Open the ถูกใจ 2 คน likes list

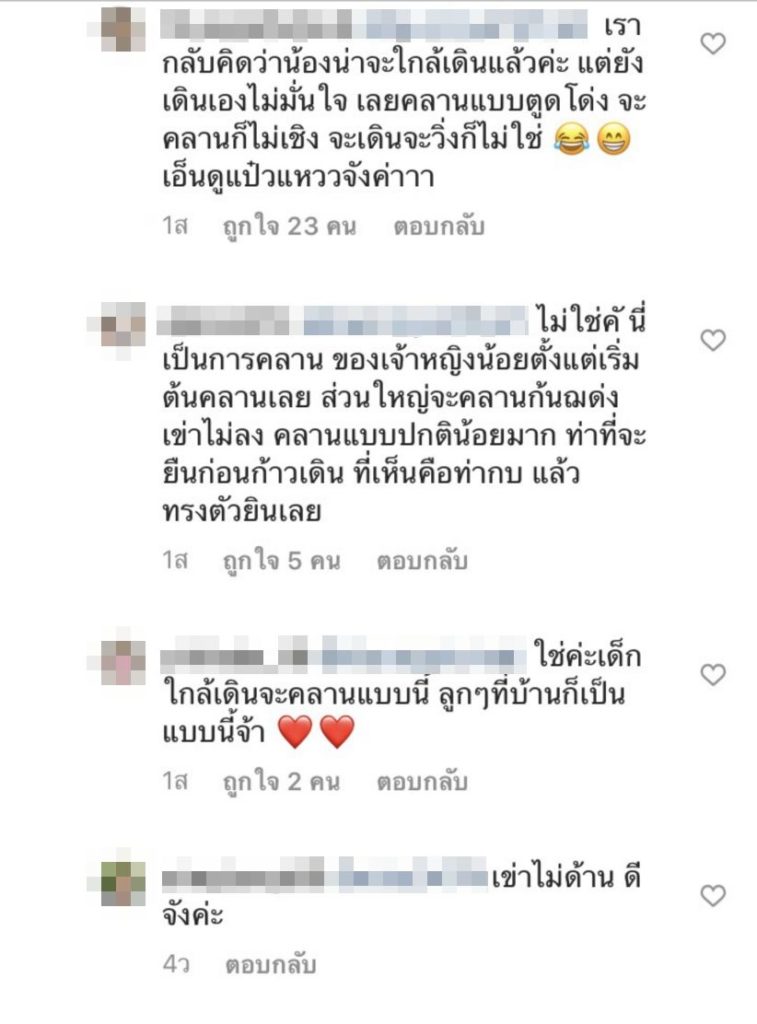tap(282, 782)
